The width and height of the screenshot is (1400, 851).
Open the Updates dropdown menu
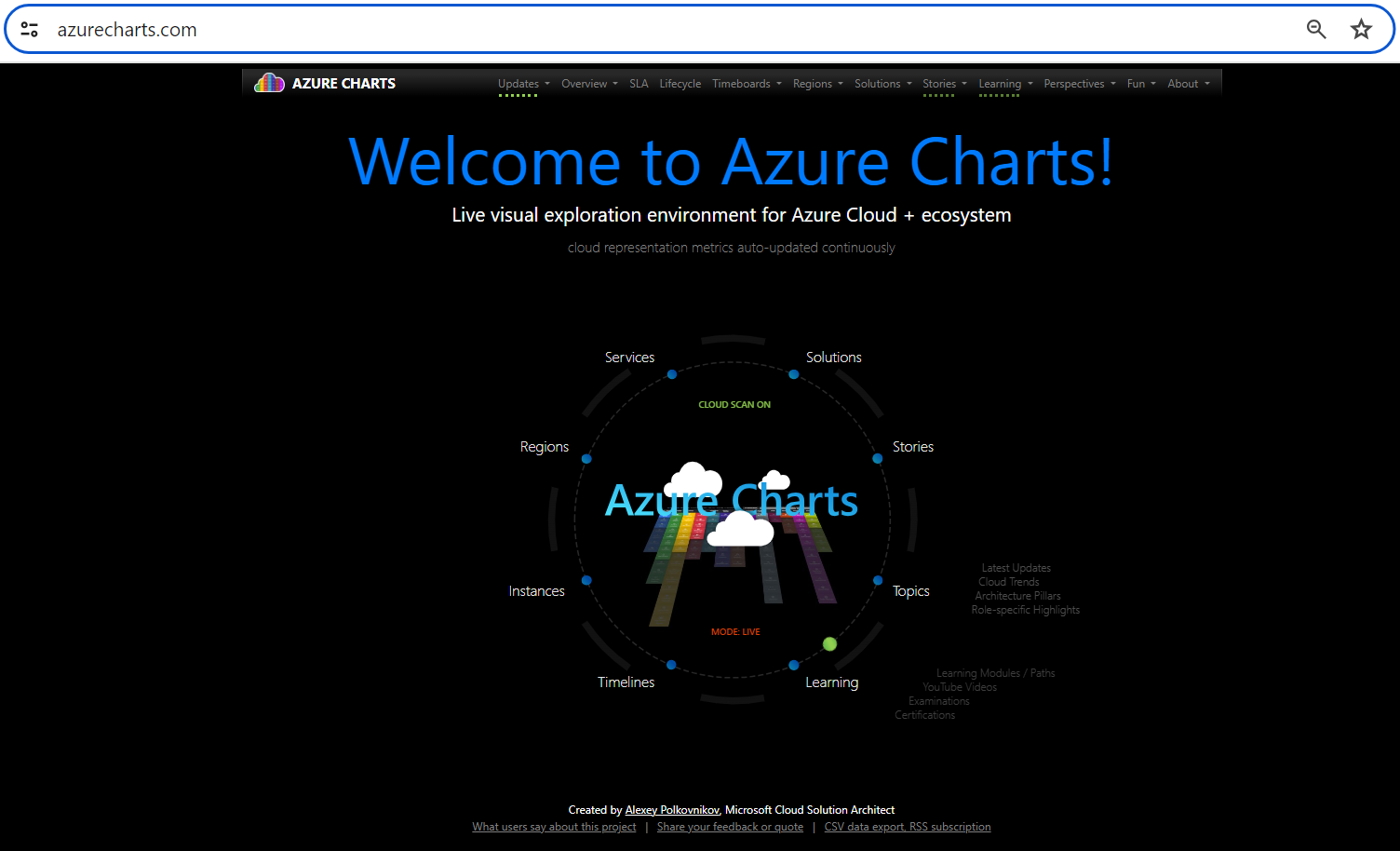(518, 83)
